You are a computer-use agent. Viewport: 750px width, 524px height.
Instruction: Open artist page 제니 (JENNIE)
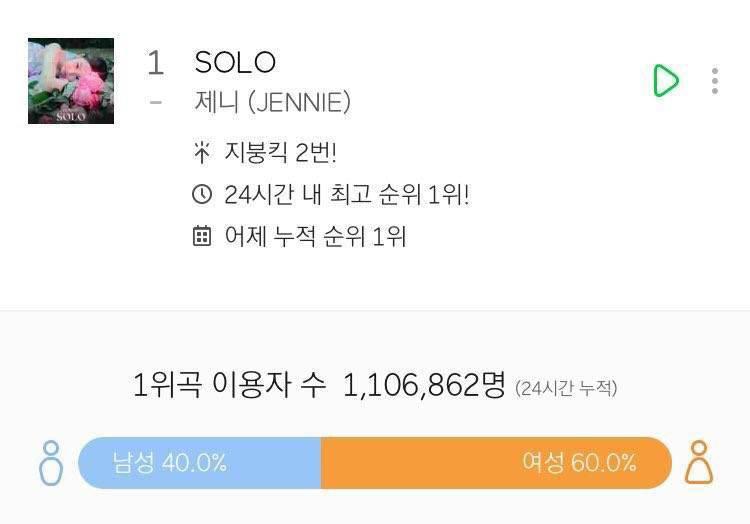[272, 102]
